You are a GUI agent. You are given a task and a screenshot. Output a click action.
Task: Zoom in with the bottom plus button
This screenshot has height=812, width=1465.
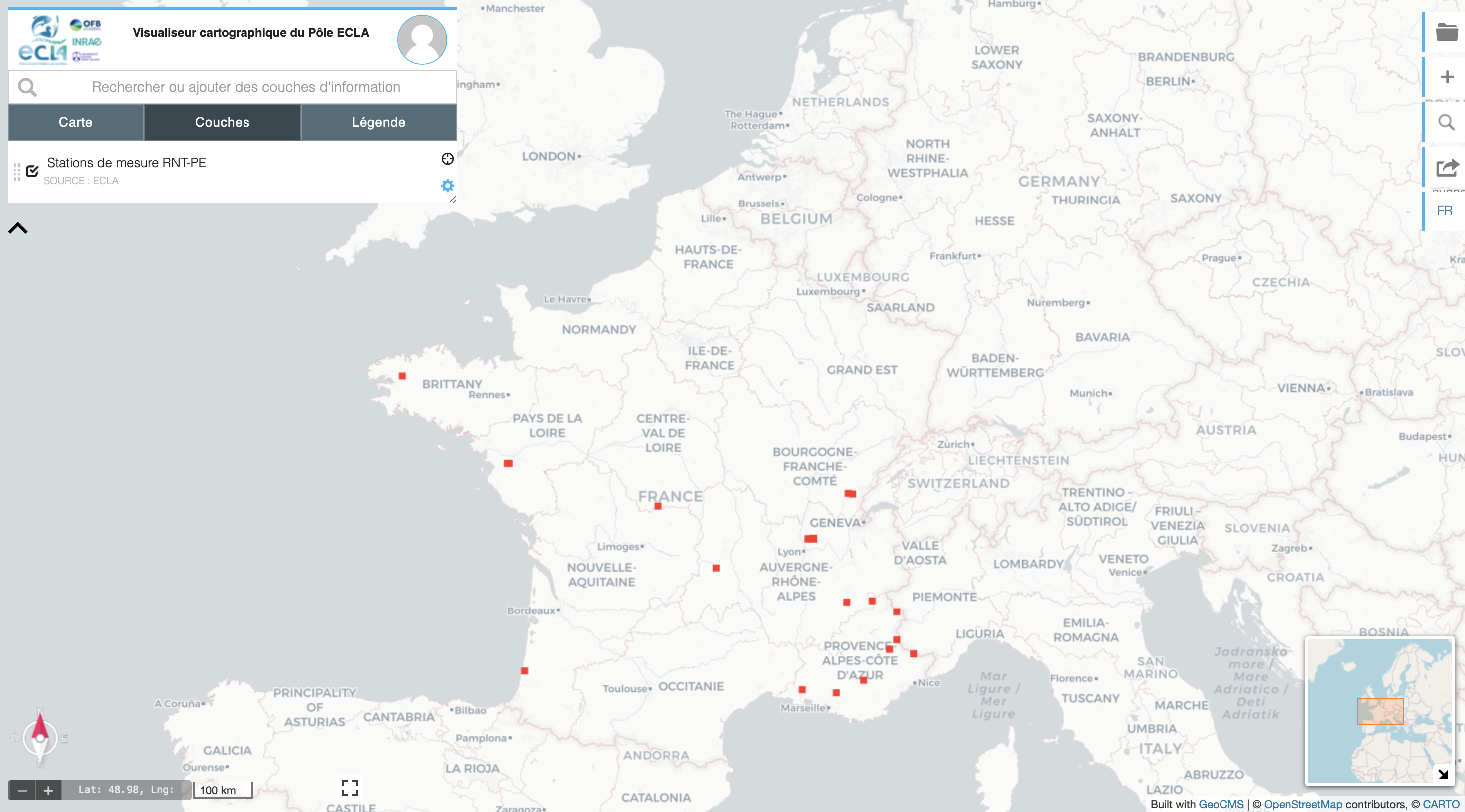click(x=48, y=790)
